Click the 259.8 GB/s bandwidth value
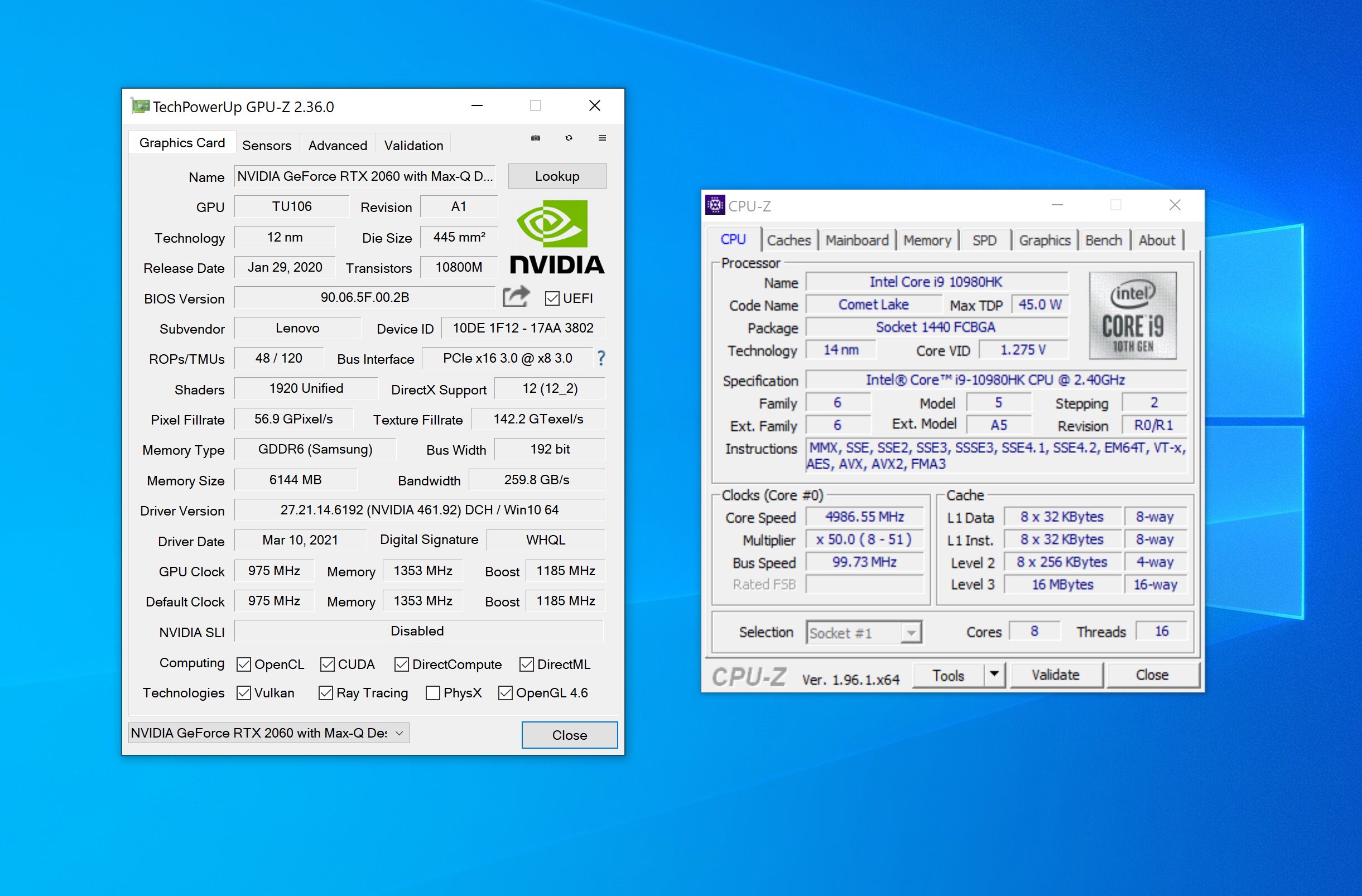 537,479
